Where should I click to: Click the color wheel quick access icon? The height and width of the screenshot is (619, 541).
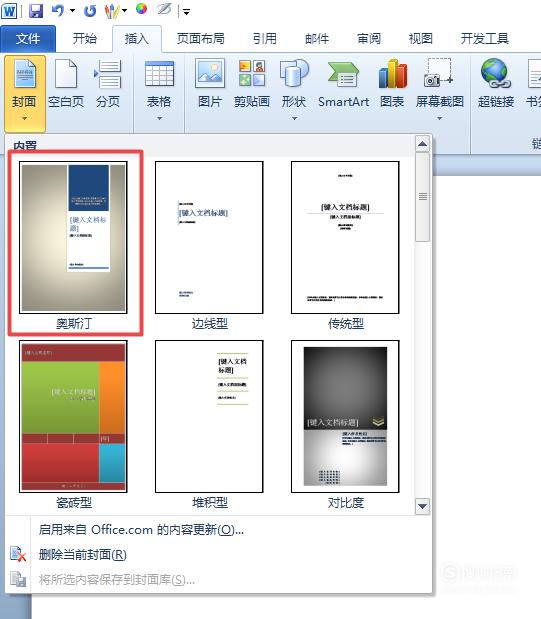tap(141, 9)
